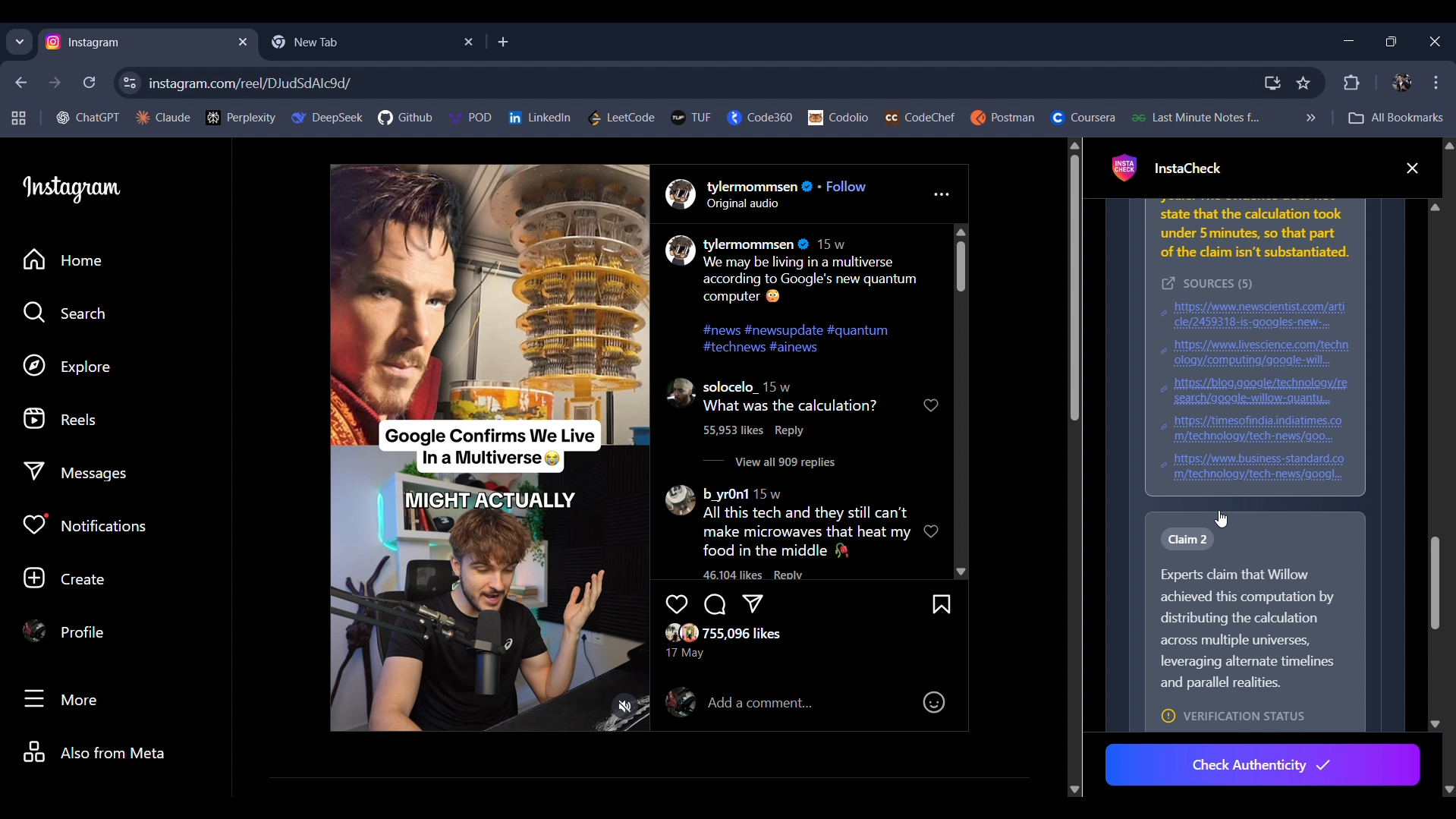Follow tylermommsen

pos(845,187)
